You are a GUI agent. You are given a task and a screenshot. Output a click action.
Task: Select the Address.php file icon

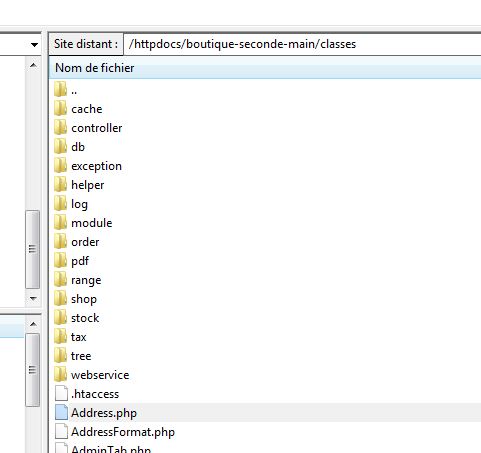coord(61,413)
